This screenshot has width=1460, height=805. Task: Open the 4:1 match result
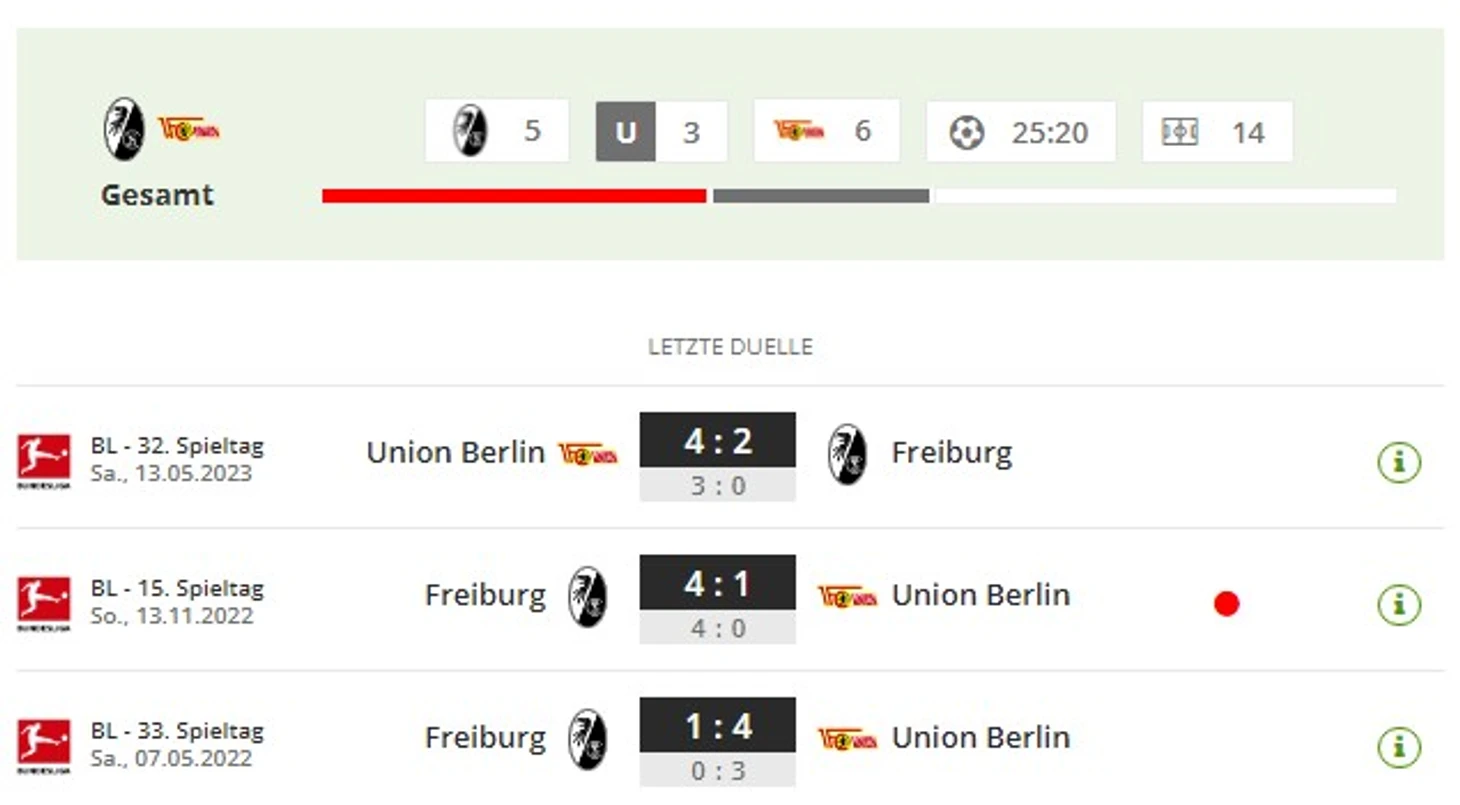click(x=717, y=584)
